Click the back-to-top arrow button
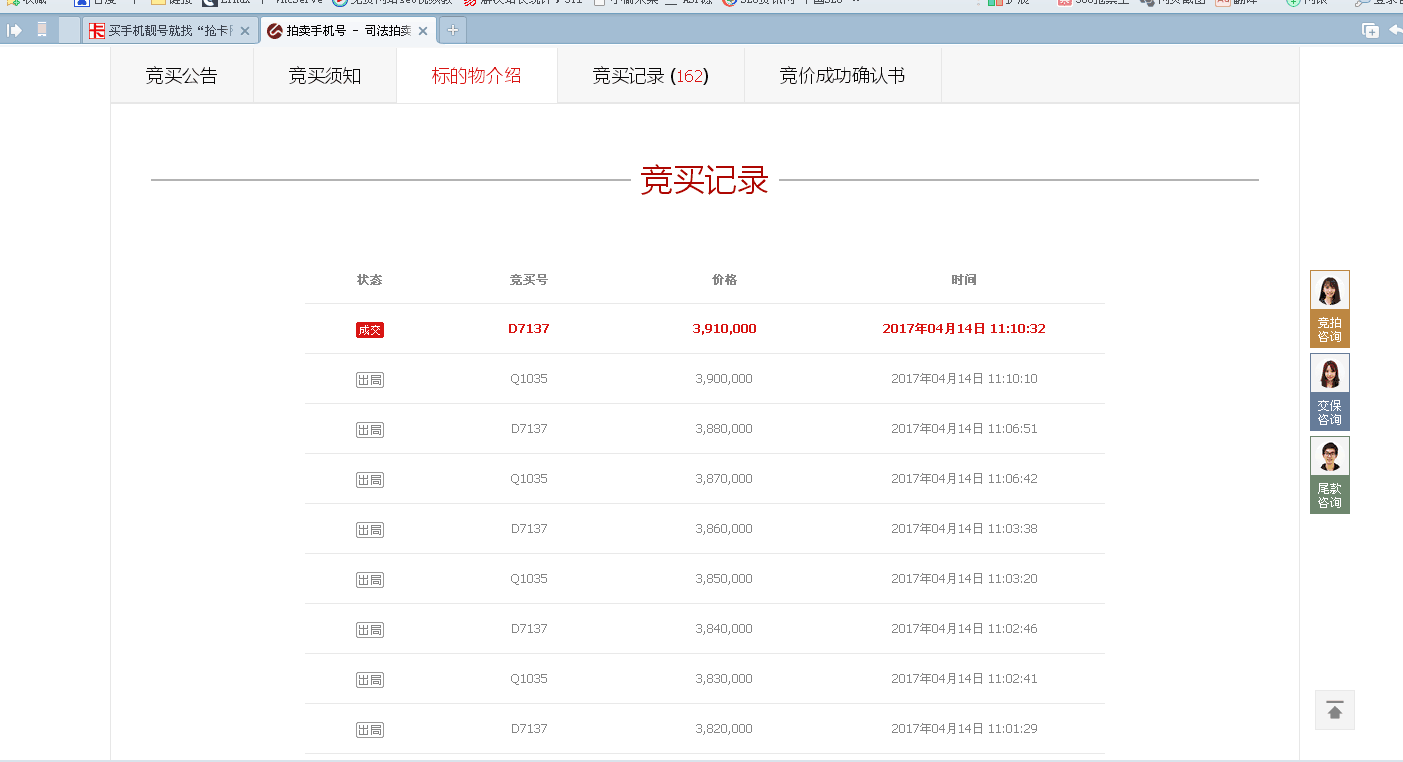The height and width of the screenshot is (762, 1403). 1334,710
